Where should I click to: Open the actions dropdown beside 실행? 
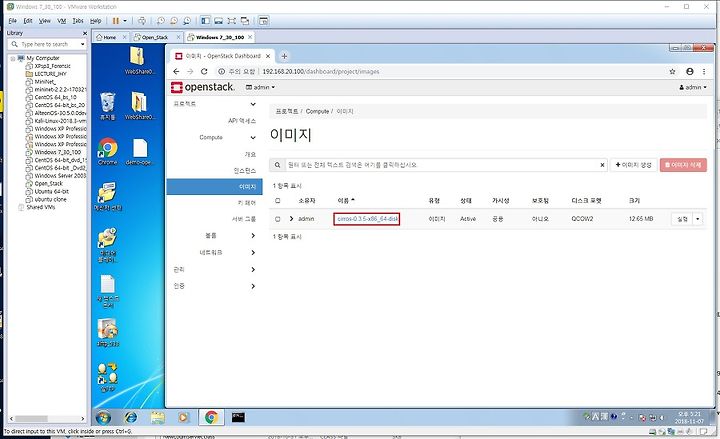pyautogui.click(x=698, y=219)
